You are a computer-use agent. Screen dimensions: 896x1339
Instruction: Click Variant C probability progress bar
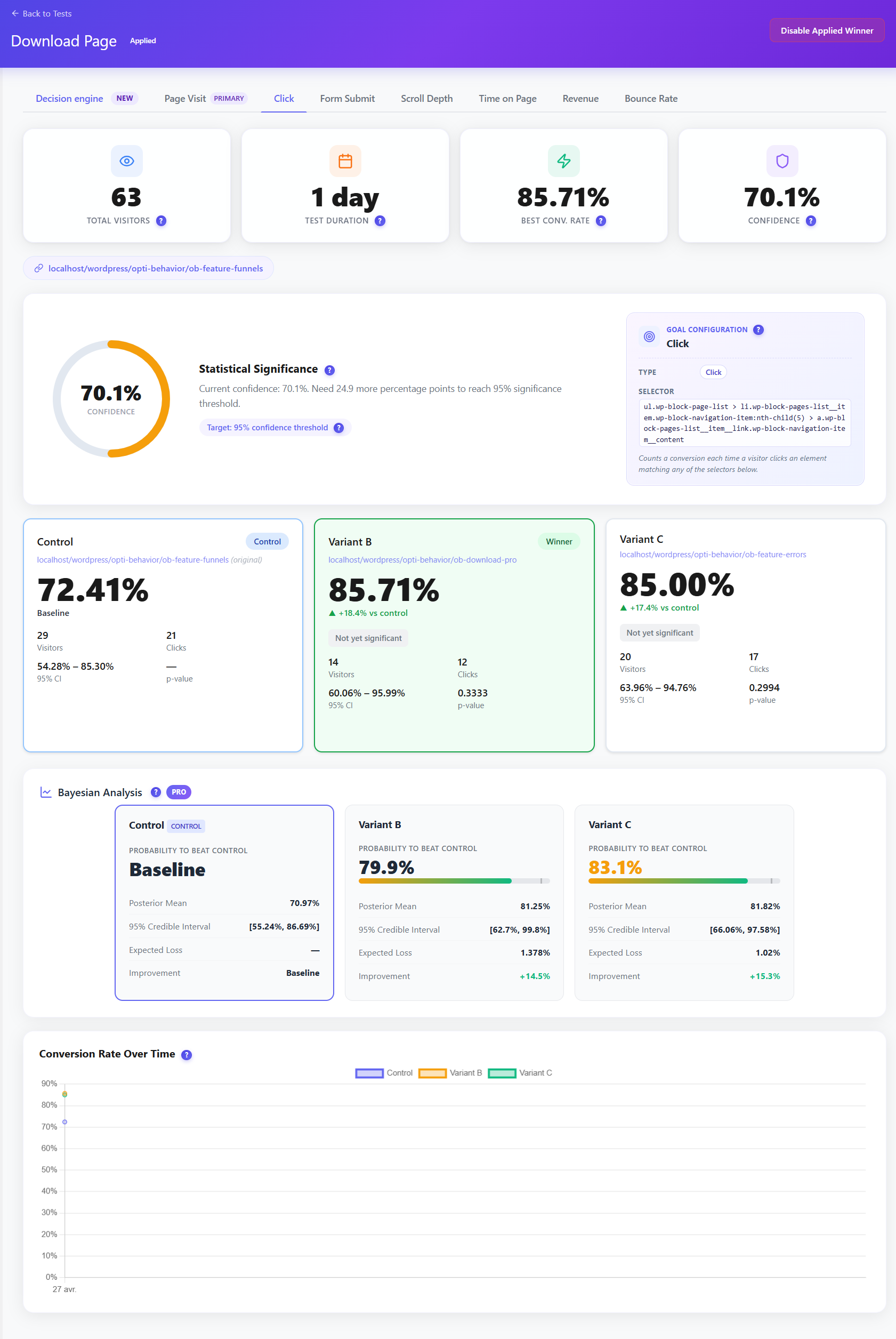(684, 881)
